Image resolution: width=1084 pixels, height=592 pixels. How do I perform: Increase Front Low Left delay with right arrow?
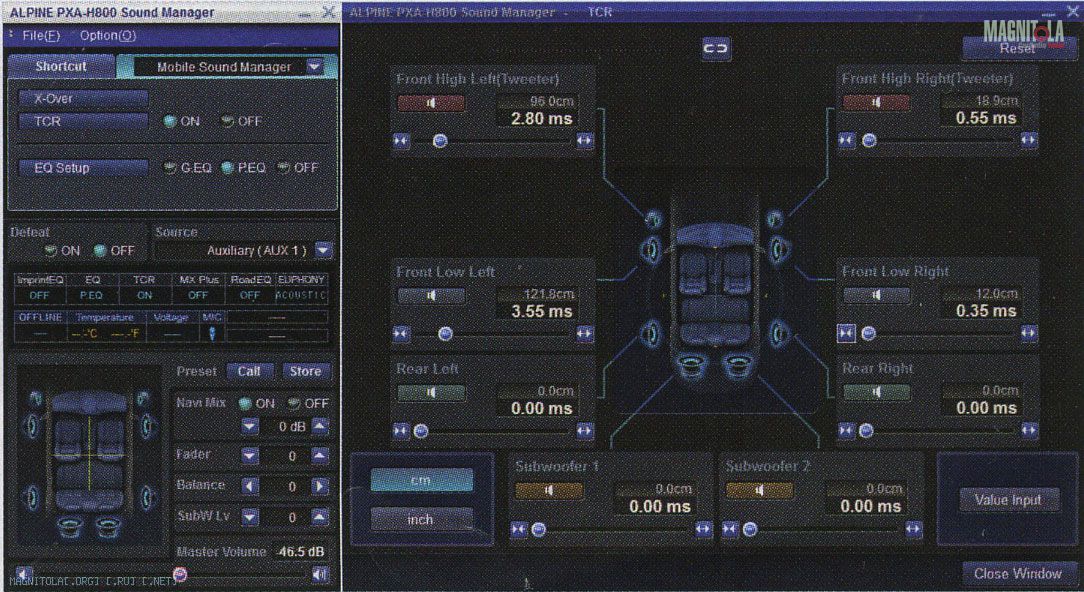(x=585, y=335)
